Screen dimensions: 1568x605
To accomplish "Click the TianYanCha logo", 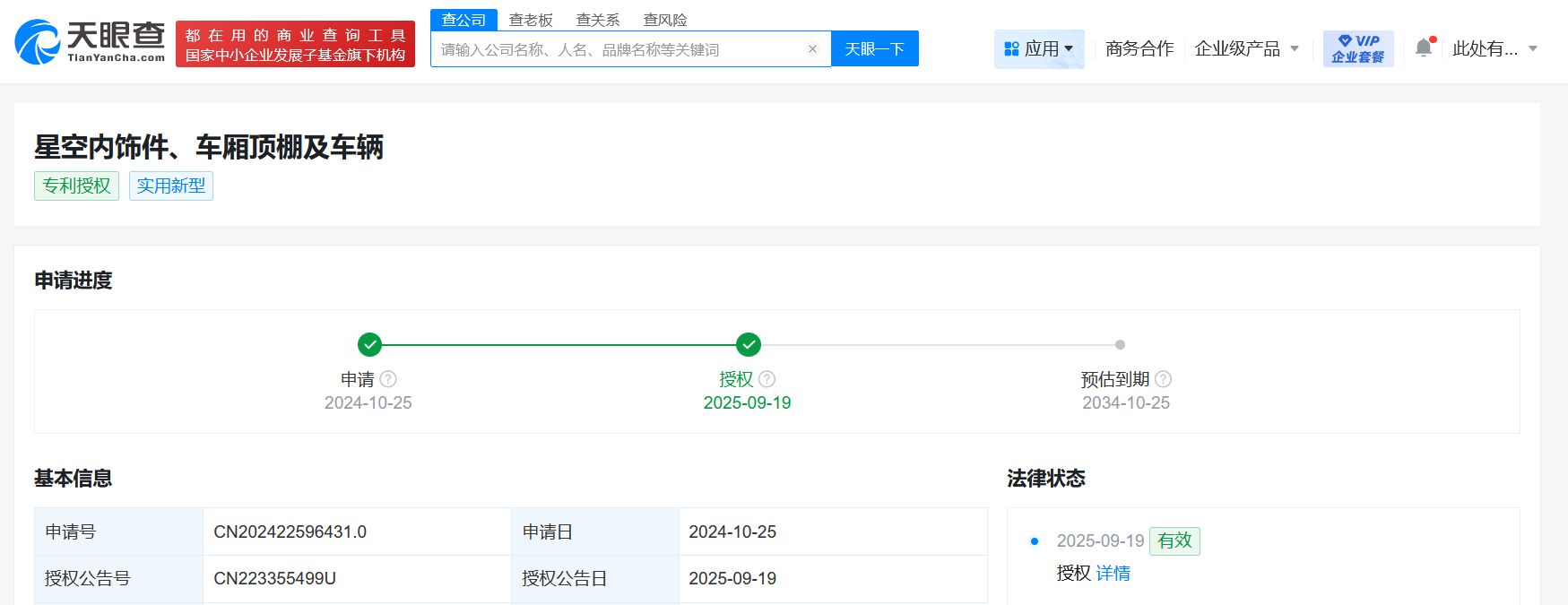I will 91,42.
